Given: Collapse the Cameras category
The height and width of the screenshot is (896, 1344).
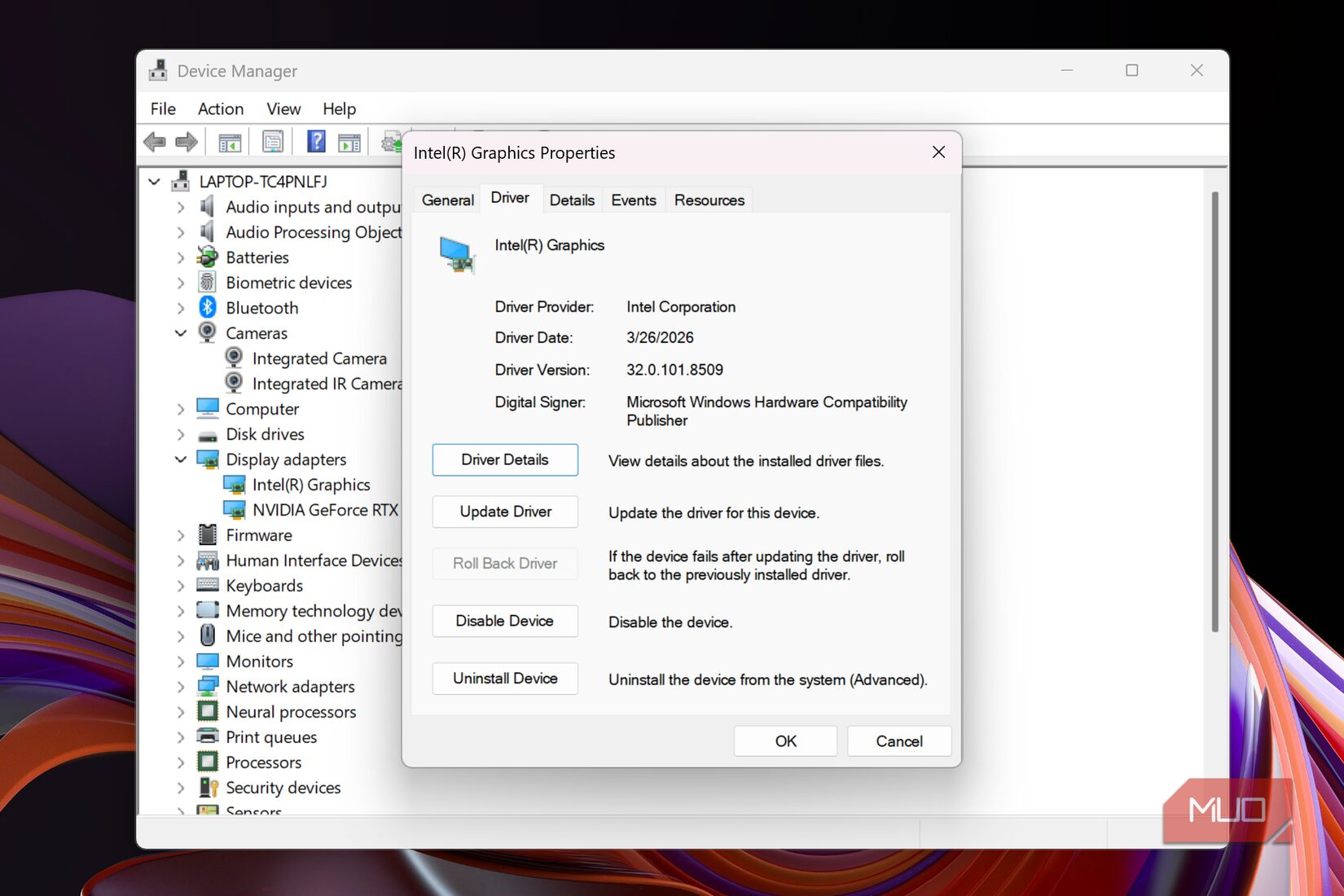Looking at the screenshot, I should [181, 333].
